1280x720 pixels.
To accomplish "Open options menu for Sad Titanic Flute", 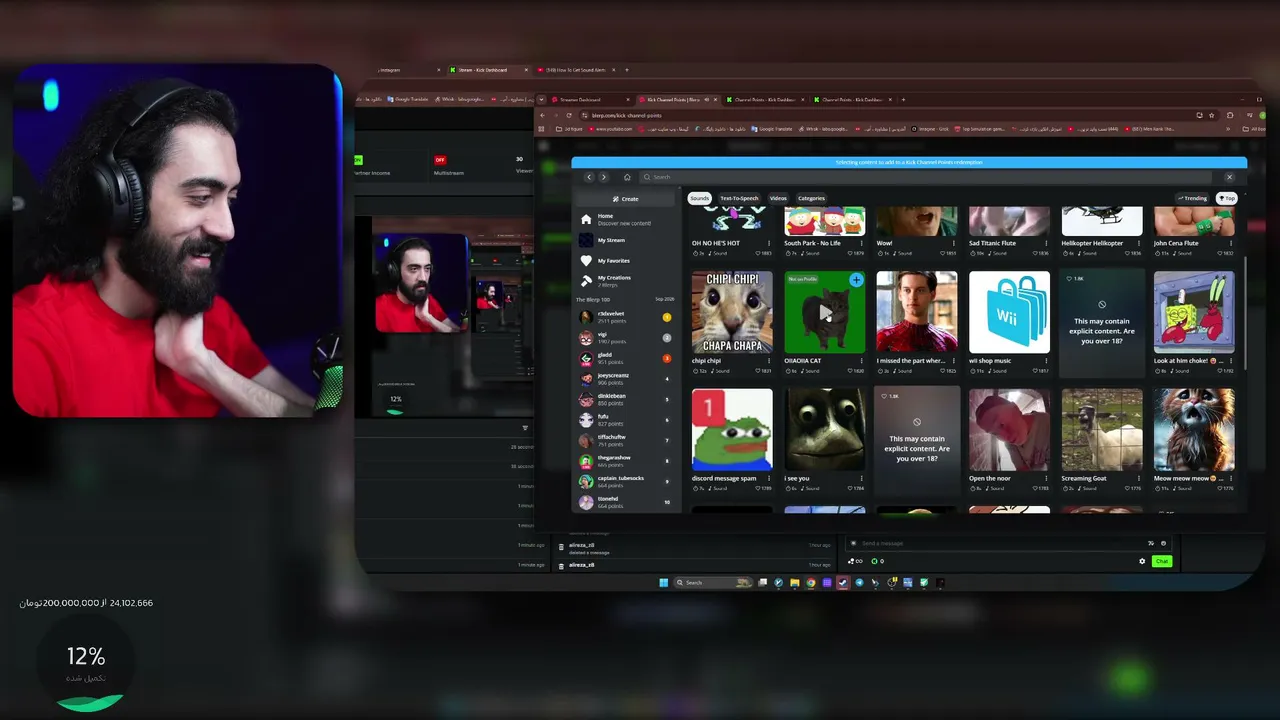I will pos(1046,243).
